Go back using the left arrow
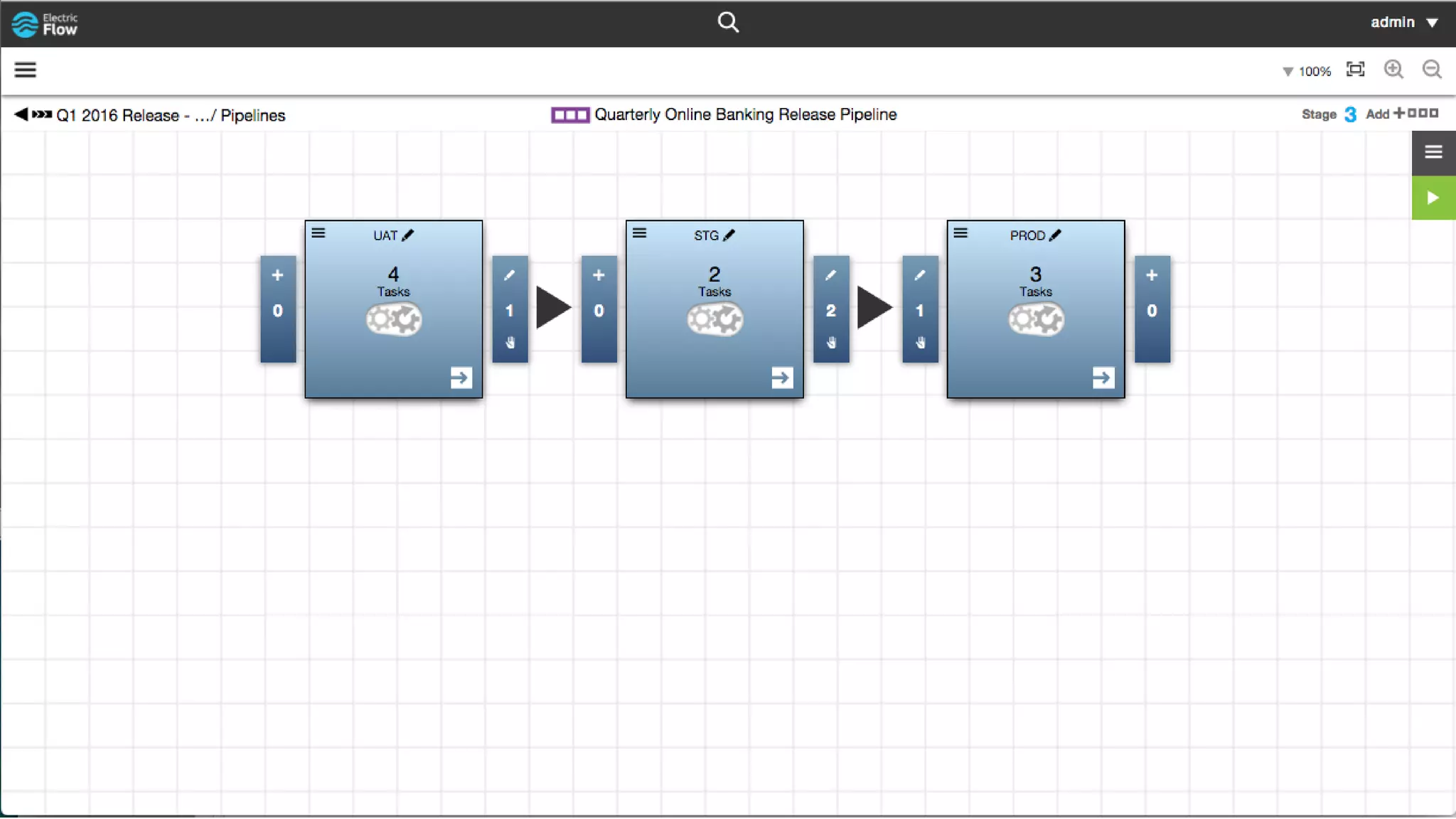 pyautogui.click(x=21, y=114)
